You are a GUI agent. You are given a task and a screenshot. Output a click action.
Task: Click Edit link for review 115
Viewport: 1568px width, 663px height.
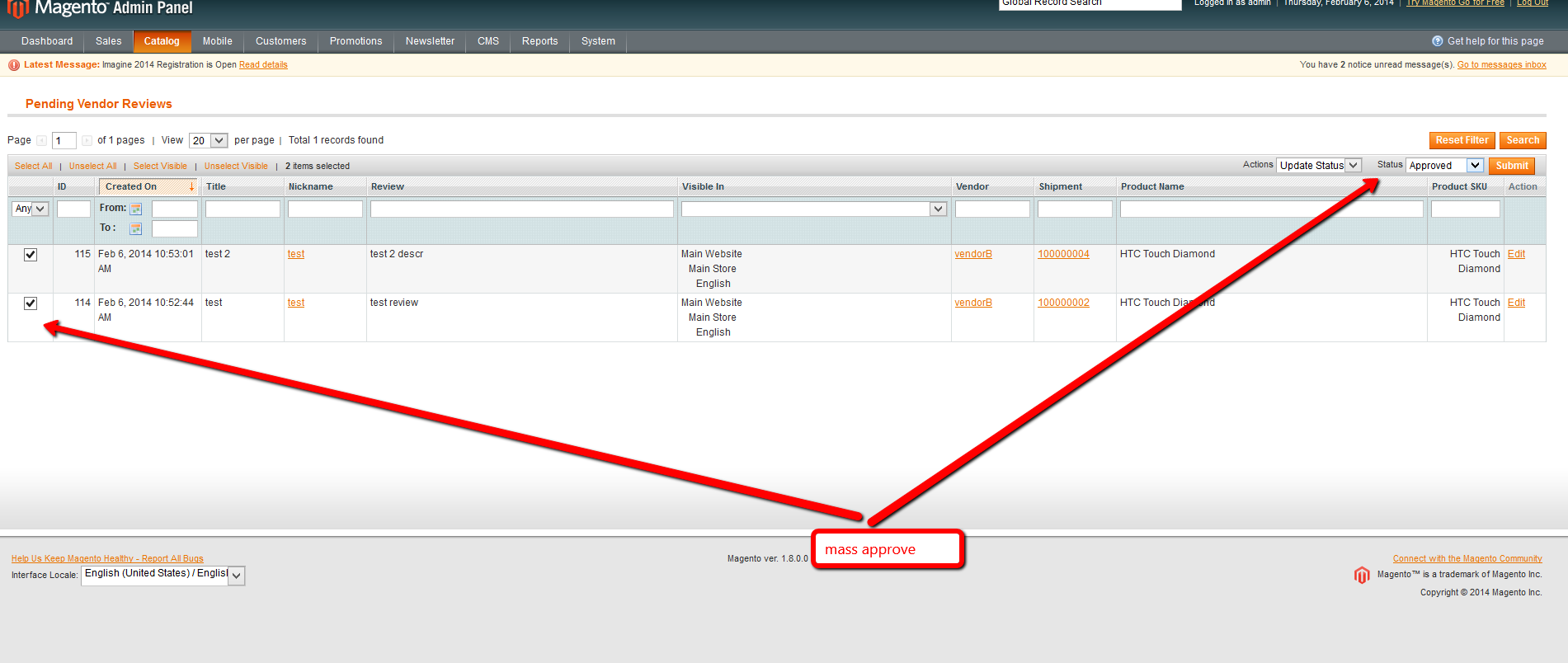[x=1516, y=255]
